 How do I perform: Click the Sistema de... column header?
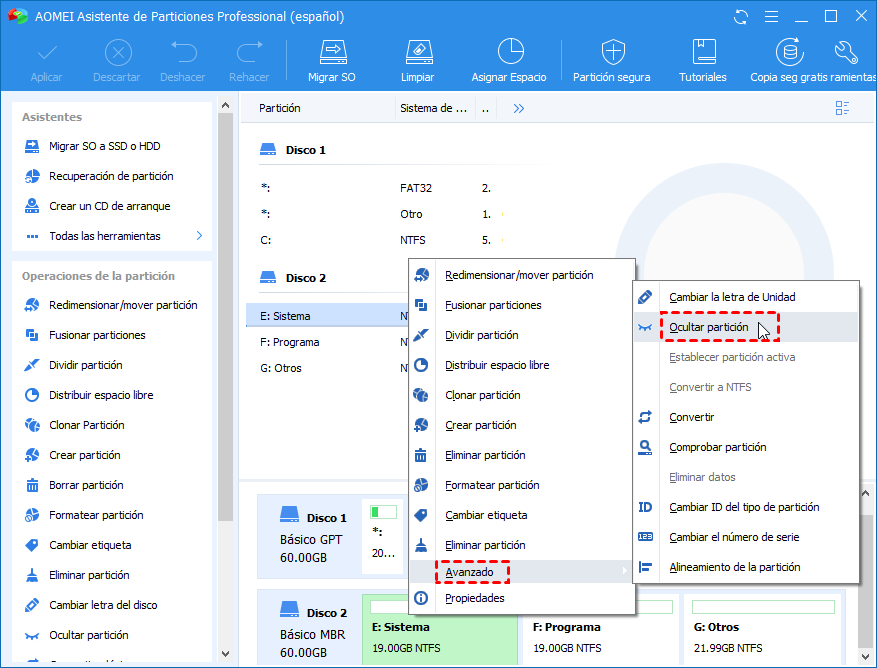434,109
